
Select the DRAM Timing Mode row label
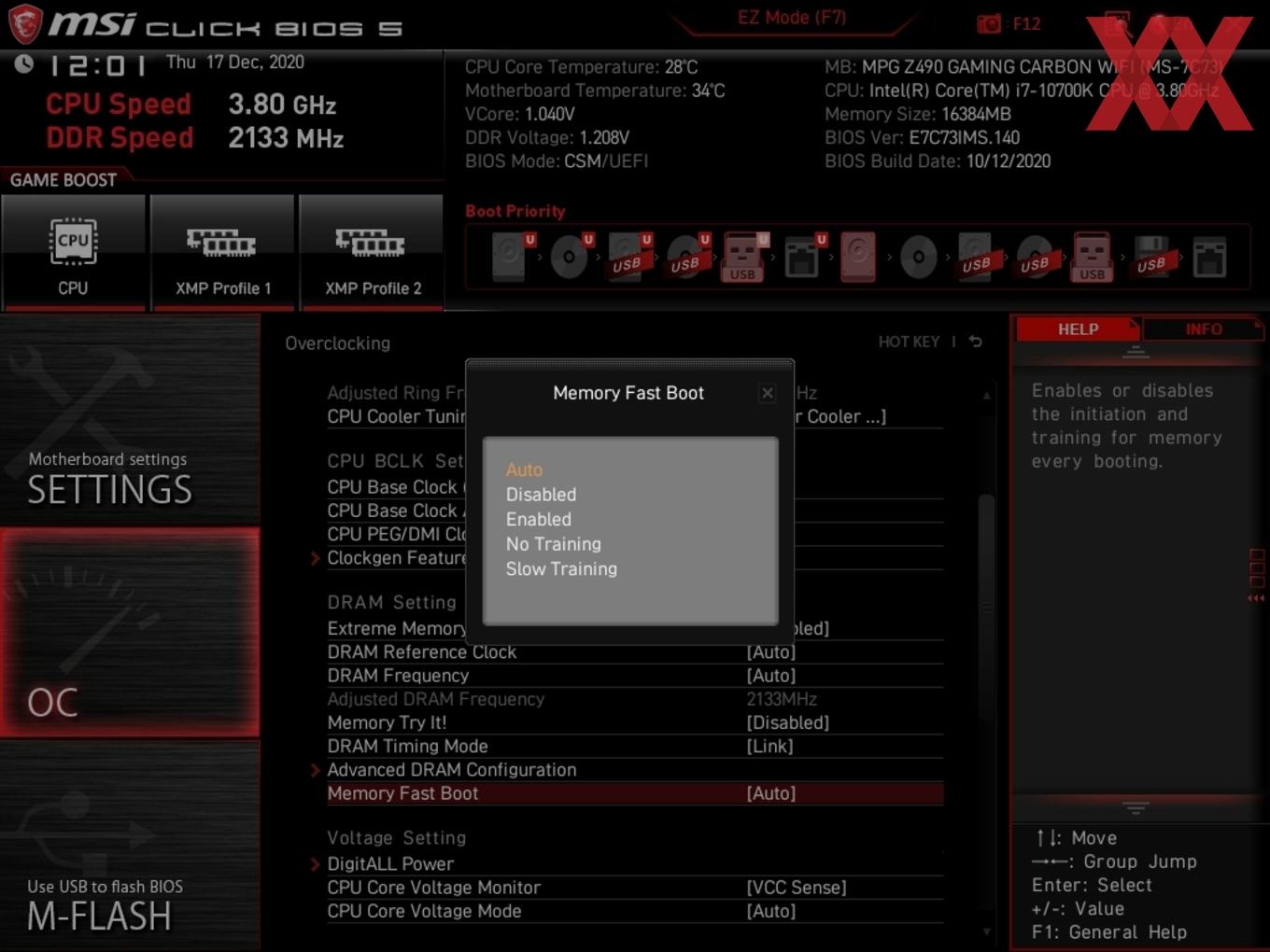coord(407,746)
